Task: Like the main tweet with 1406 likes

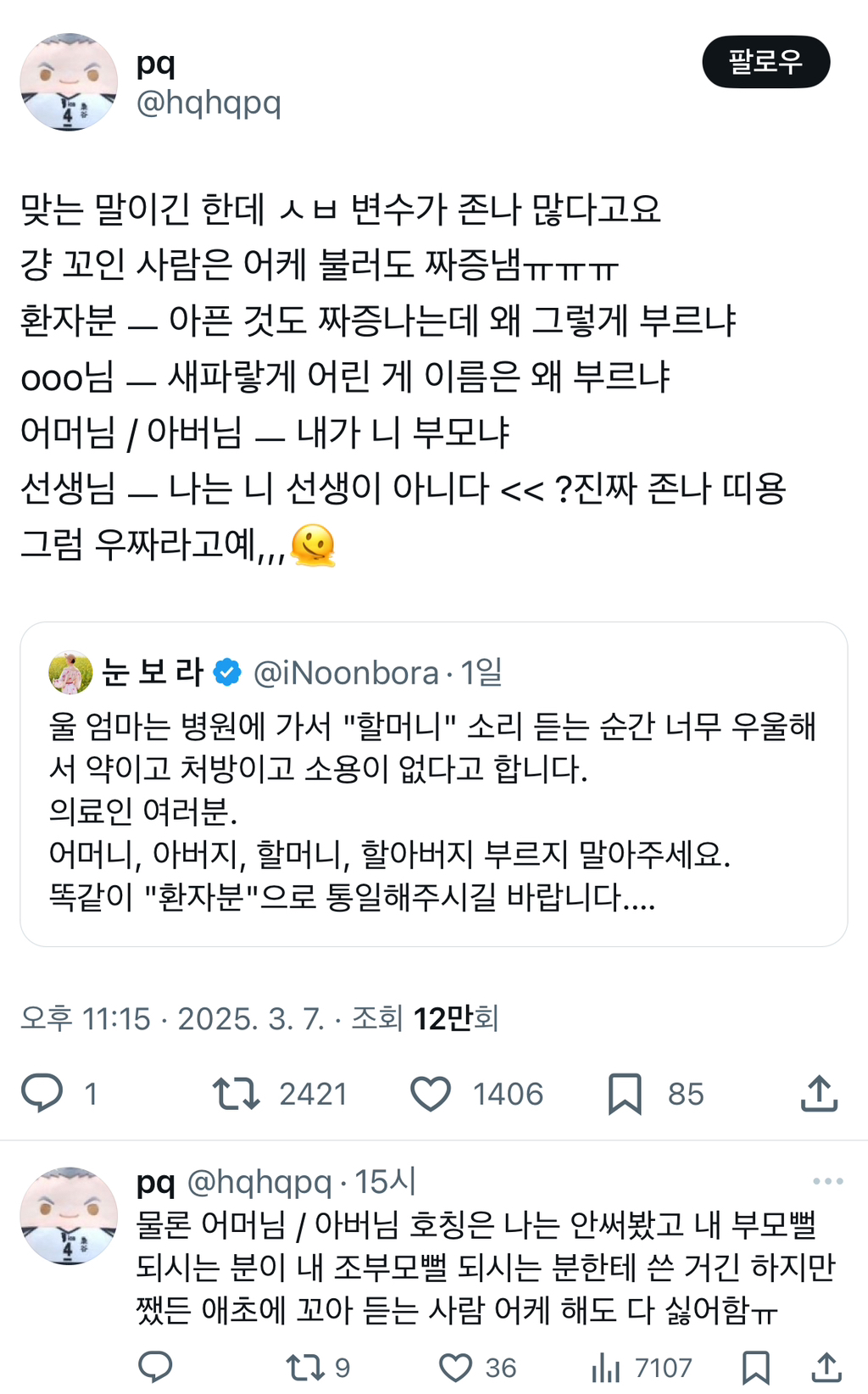Action: (x=431, y=1093)
